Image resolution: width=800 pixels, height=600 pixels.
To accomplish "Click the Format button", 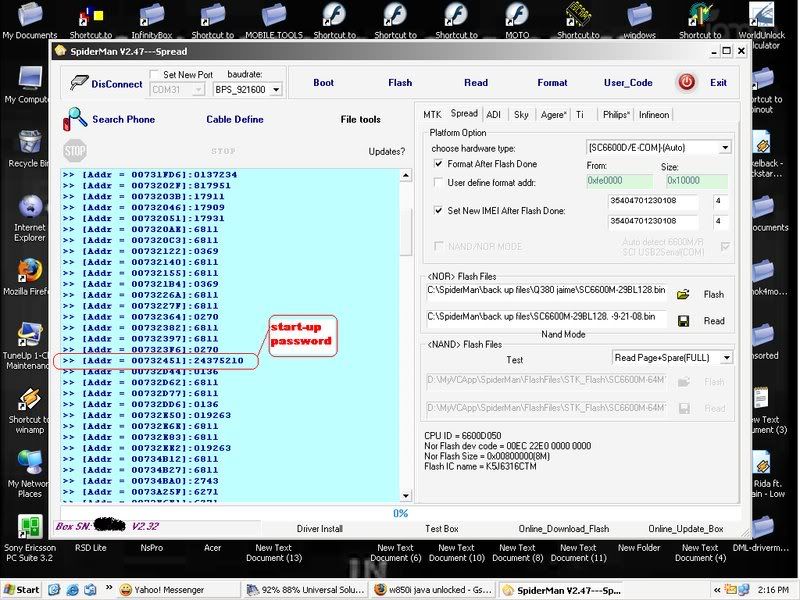I will pos(552,83).
